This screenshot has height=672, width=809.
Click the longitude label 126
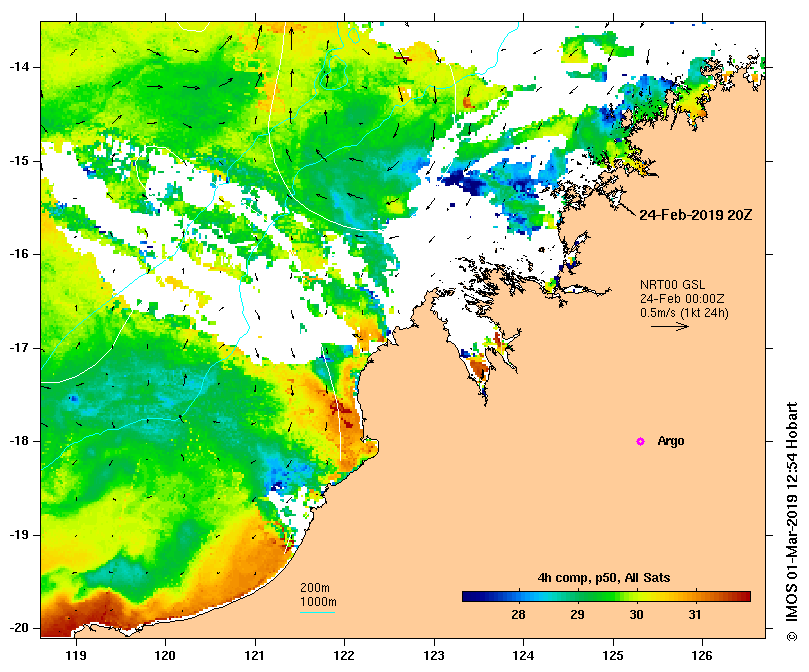[x=702, y=656]
